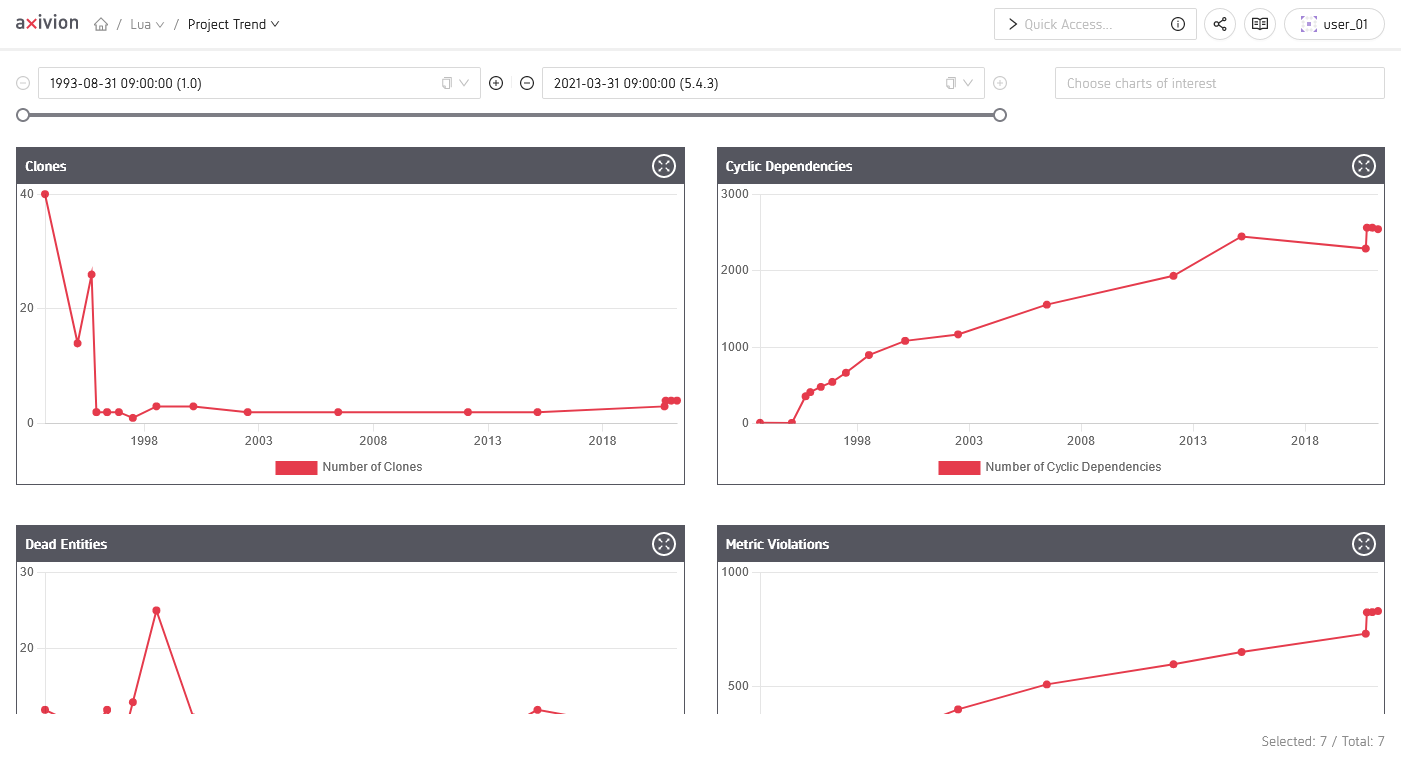Click plus icon after the 1.0 version
This screenshot has width=1401, height=768.
pyautogui.click(x=496, y=83)
